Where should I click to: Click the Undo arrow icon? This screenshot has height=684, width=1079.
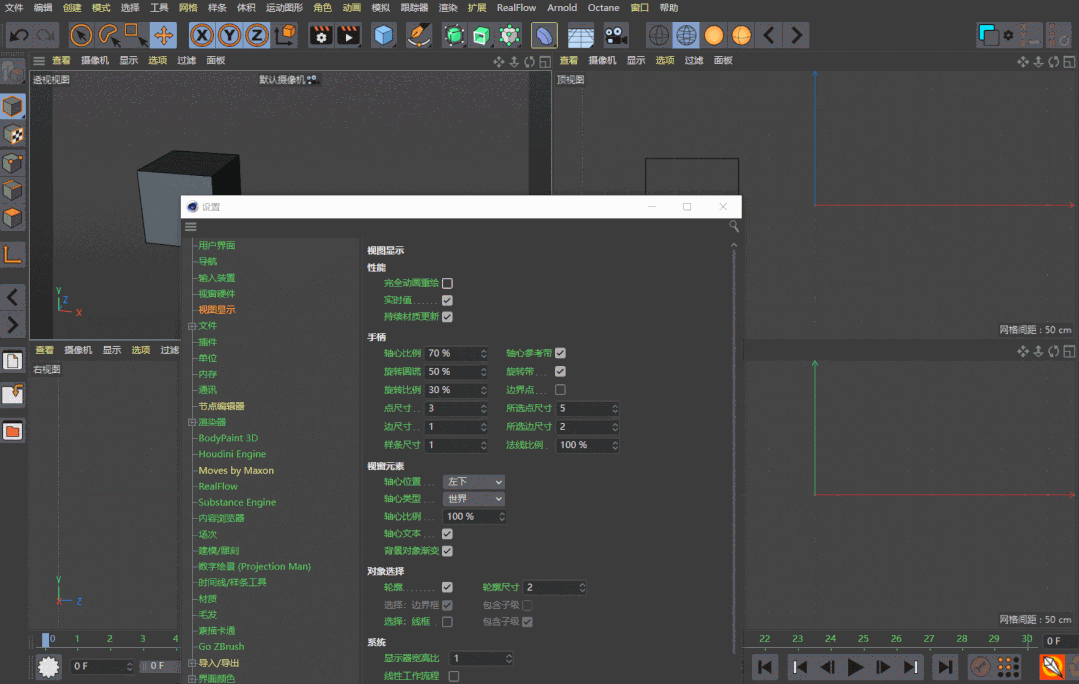coord(18,36)
